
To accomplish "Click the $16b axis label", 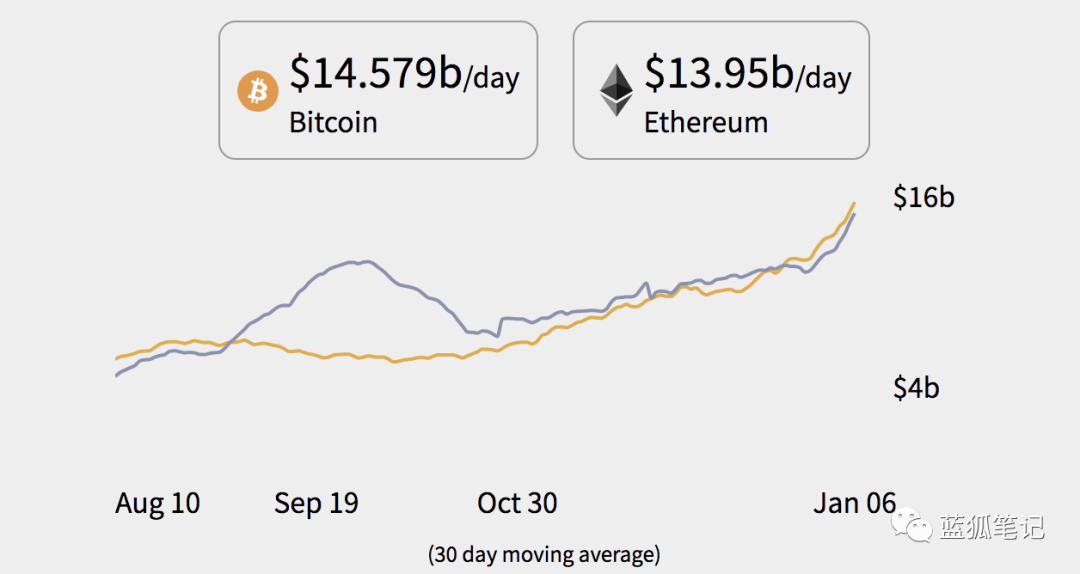I will click(x=924, y=198).
